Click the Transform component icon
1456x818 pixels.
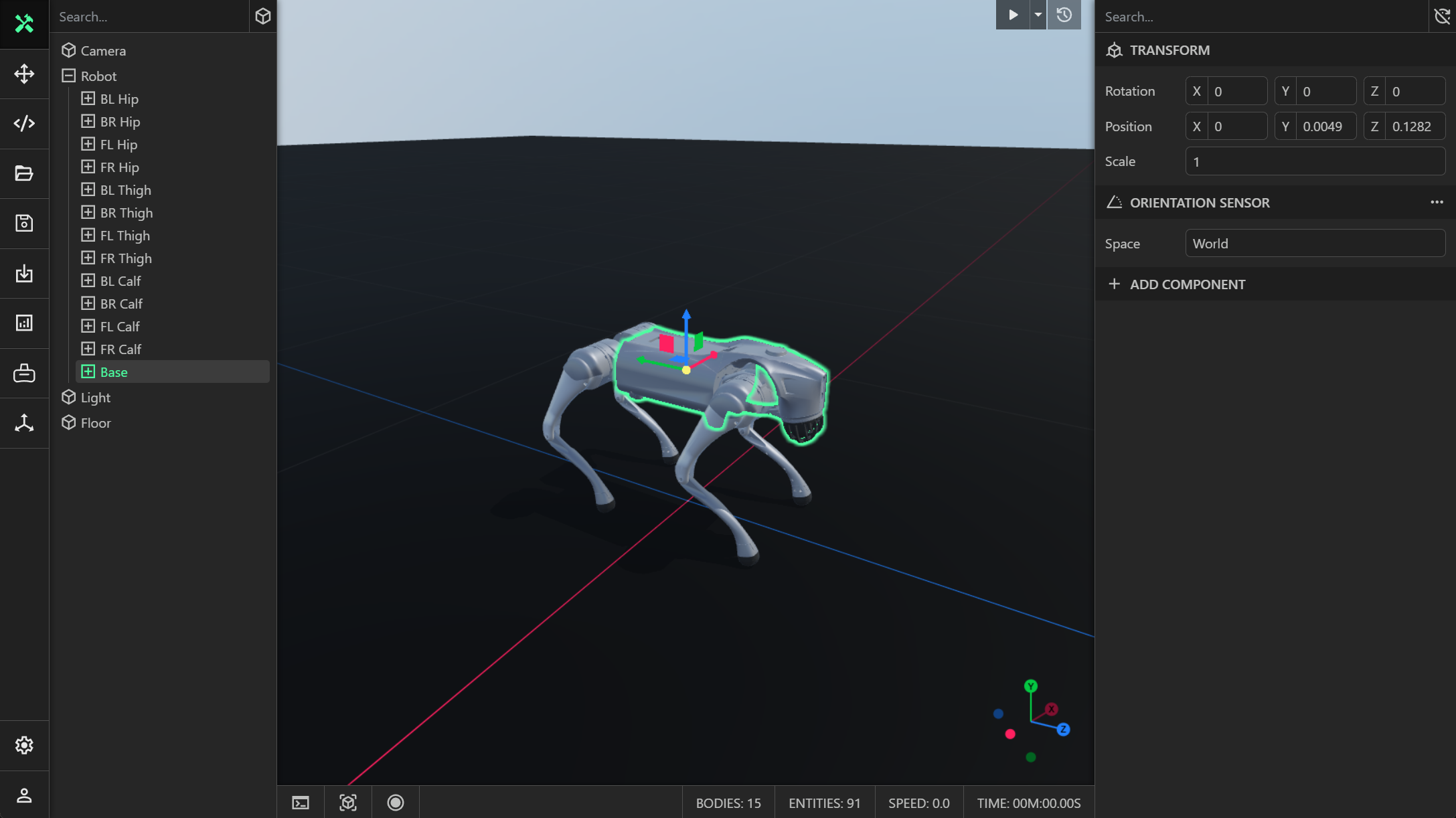point(1114,50)
